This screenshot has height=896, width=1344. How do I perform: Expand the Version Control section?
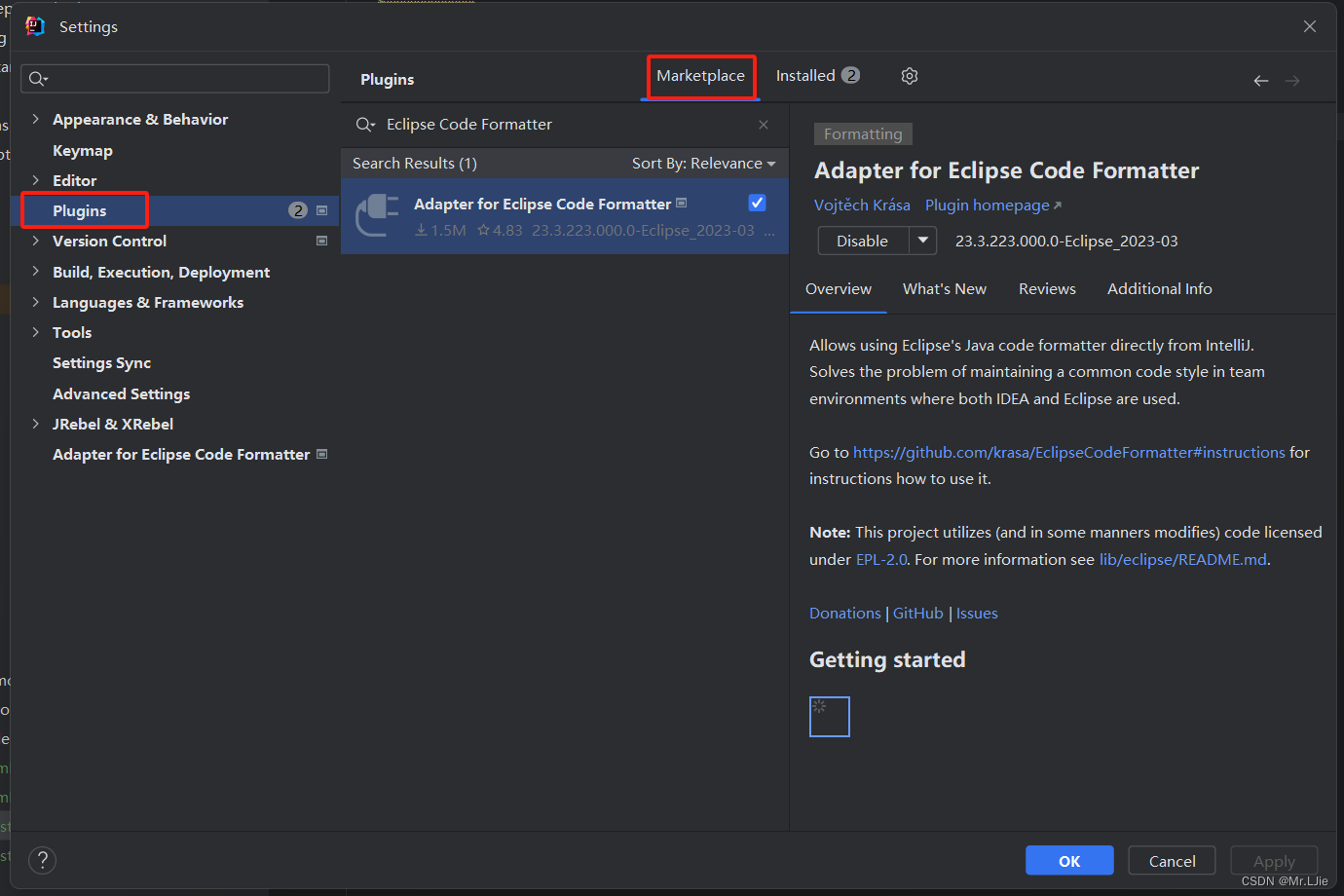coord(36,241)
